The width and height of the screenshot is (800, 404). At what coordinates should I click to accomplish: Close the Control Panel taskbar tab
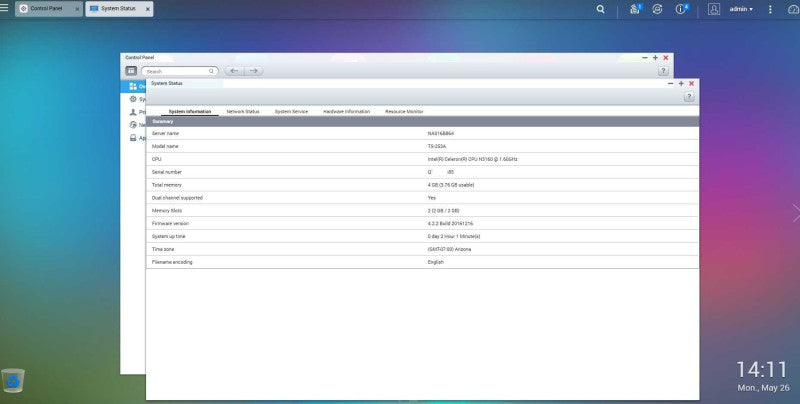tap(77, 9)
